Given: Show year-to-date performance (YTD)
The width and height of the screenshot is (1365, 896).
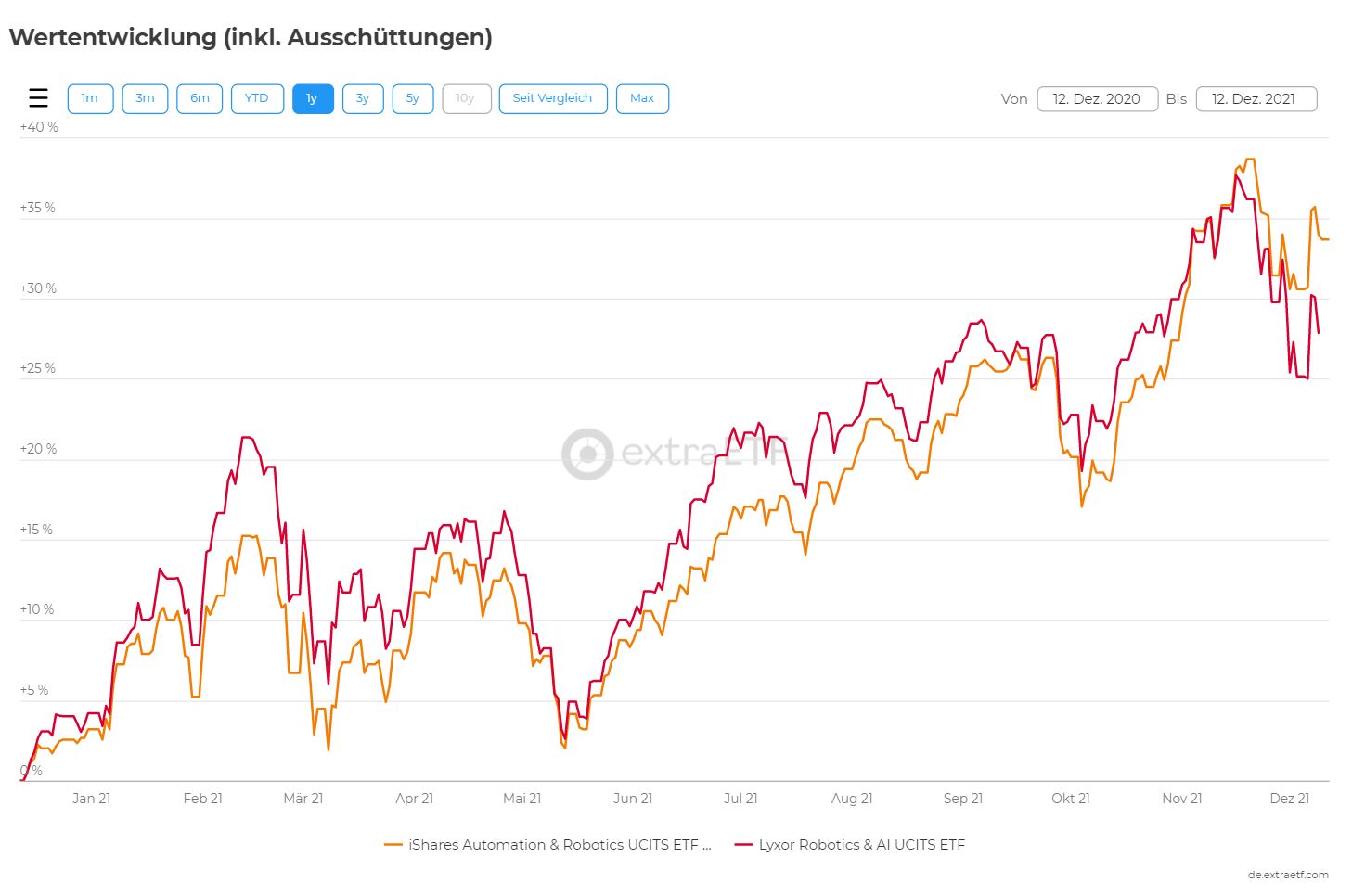Looking at the screenshot, I should point(257,98).
